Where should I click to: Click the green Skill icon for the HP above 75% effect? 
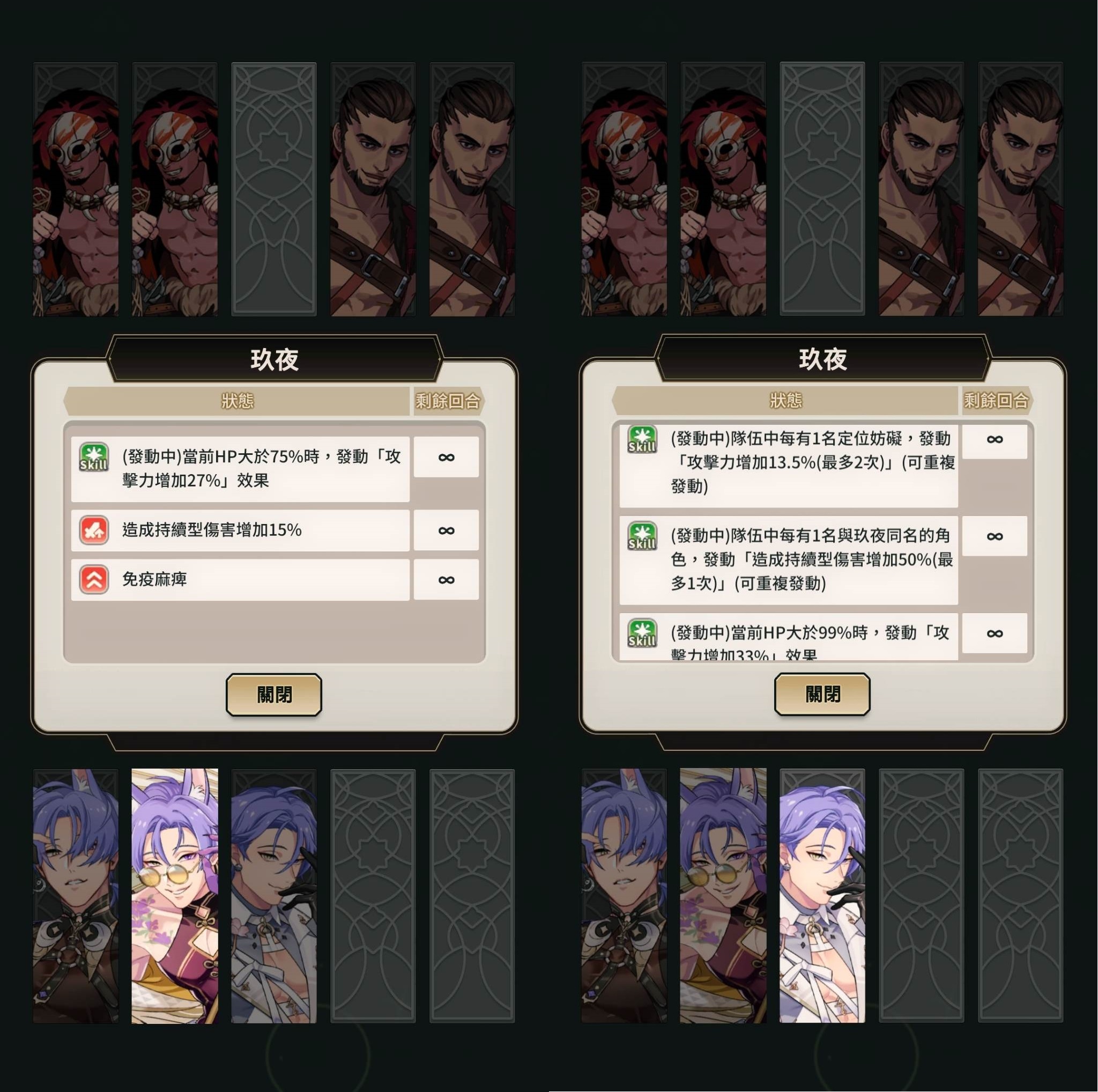(94, 458)
